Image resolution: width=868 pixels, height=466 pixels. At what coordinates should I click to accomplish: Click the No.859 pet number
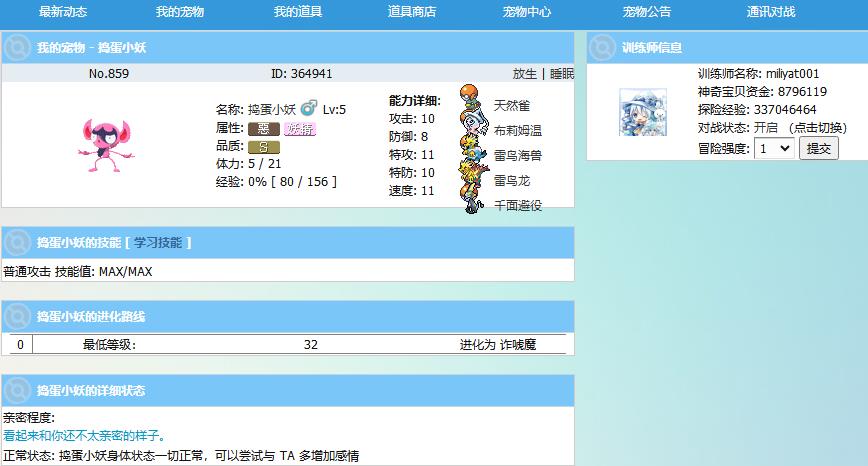[108, 74]
